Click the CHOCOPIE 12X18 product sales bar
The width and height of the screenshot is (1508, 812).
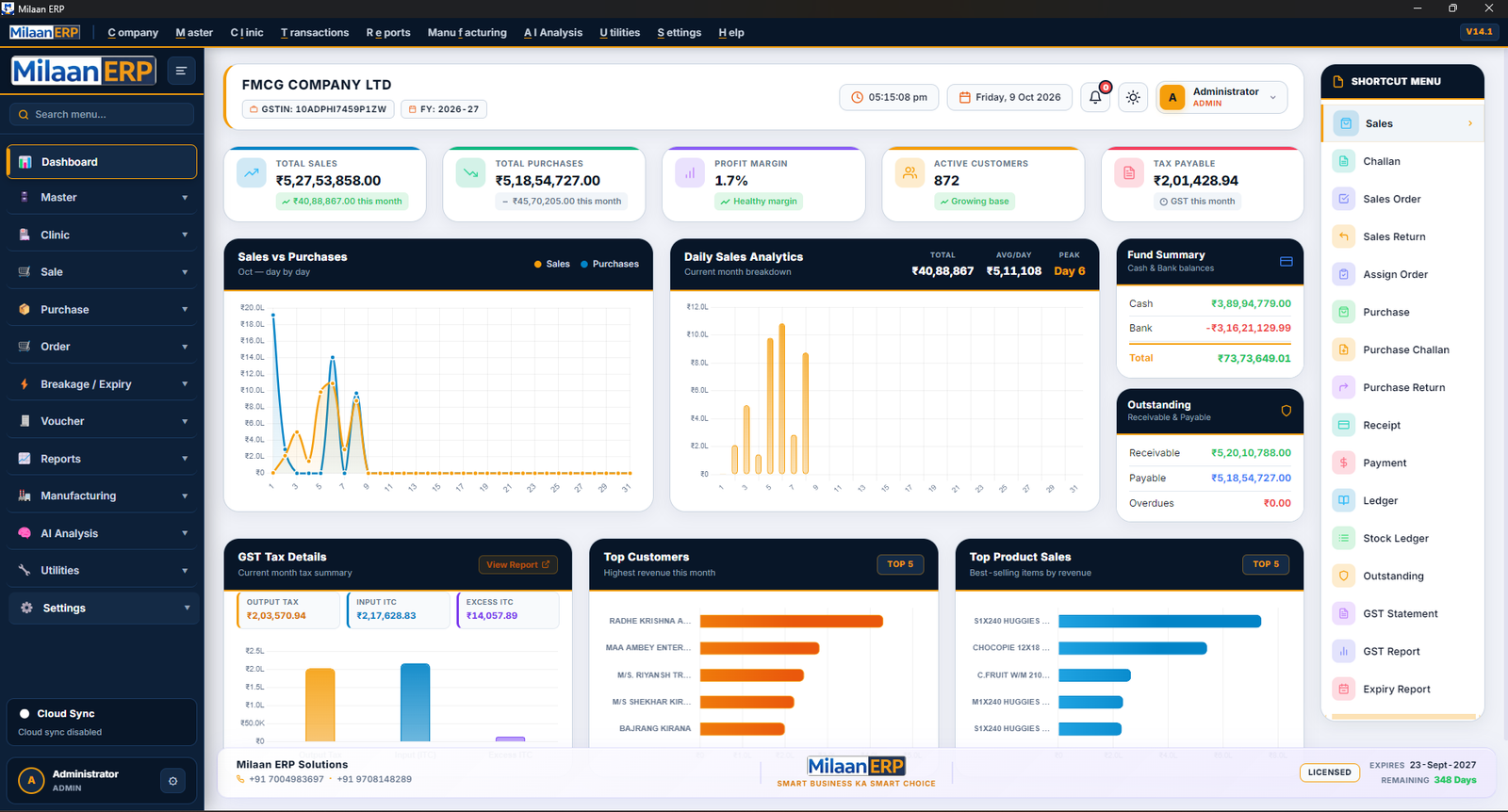pos(1132,648)
